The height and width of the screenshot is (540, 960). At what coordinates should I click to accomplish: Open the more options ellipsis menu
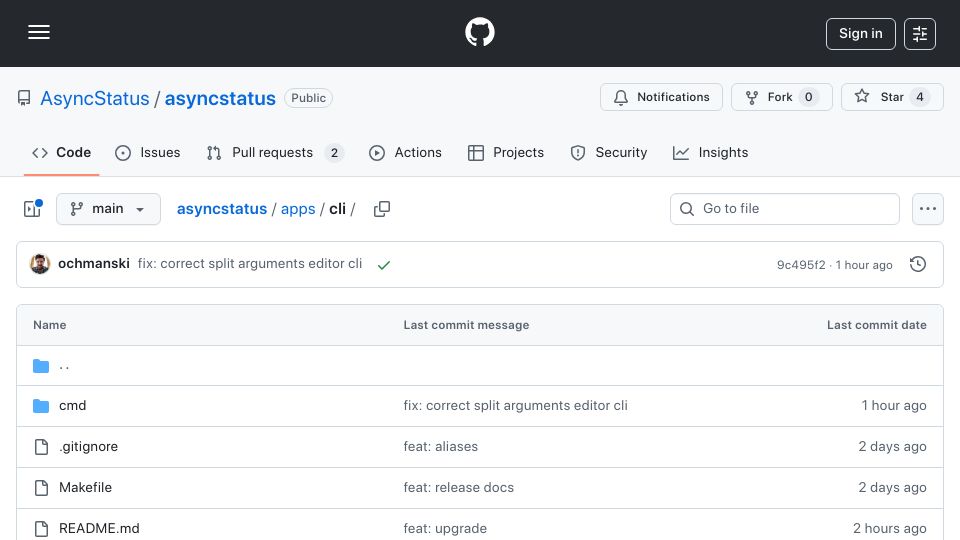pos(928,209)
